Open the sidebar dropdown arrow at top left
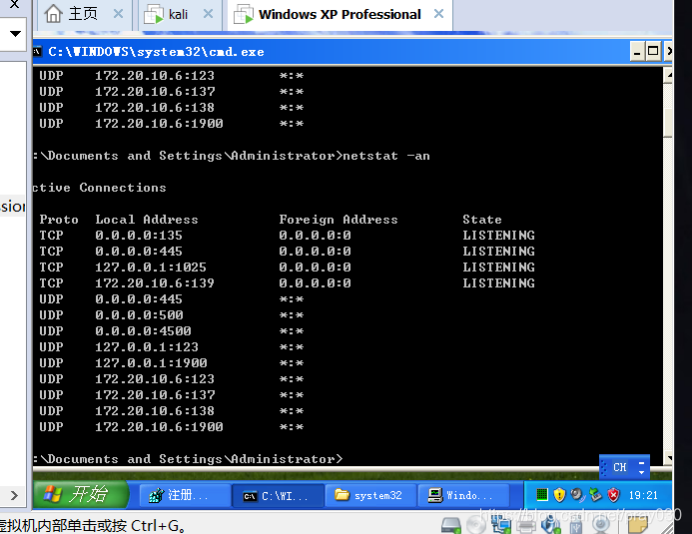The image size is (692, 534). 15,34
